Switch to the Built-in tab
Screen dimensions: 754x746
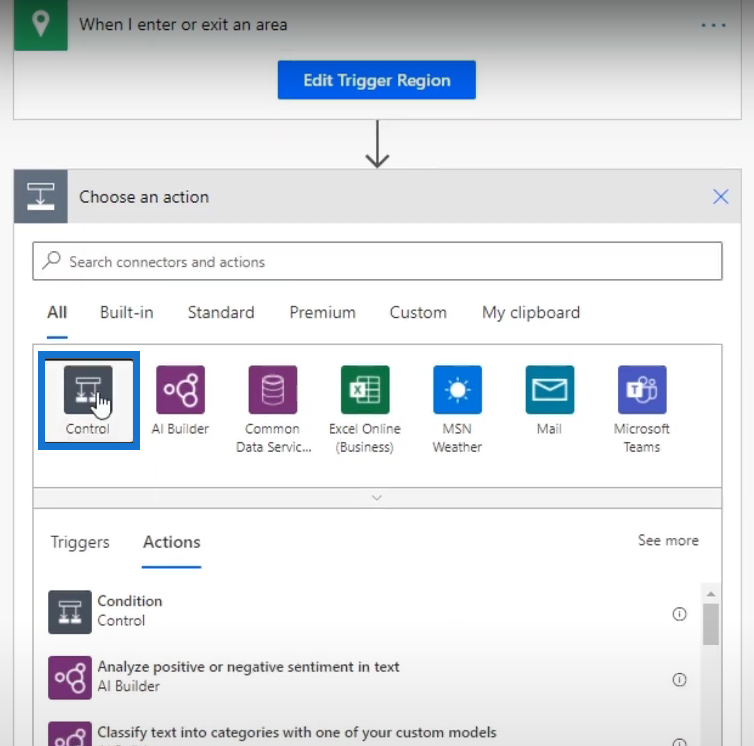click(x=126, y=313)
